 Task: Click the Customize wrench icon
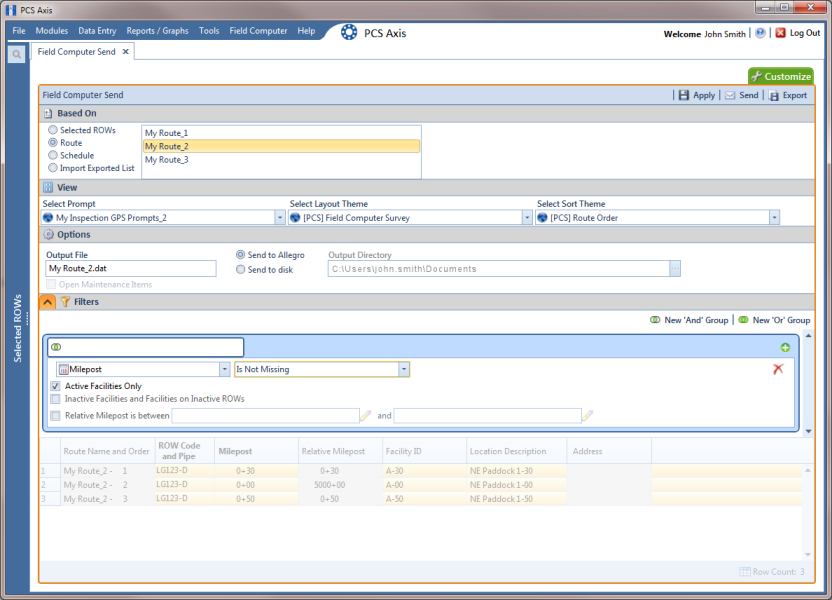pyautogui.click(x=757, y=76)
